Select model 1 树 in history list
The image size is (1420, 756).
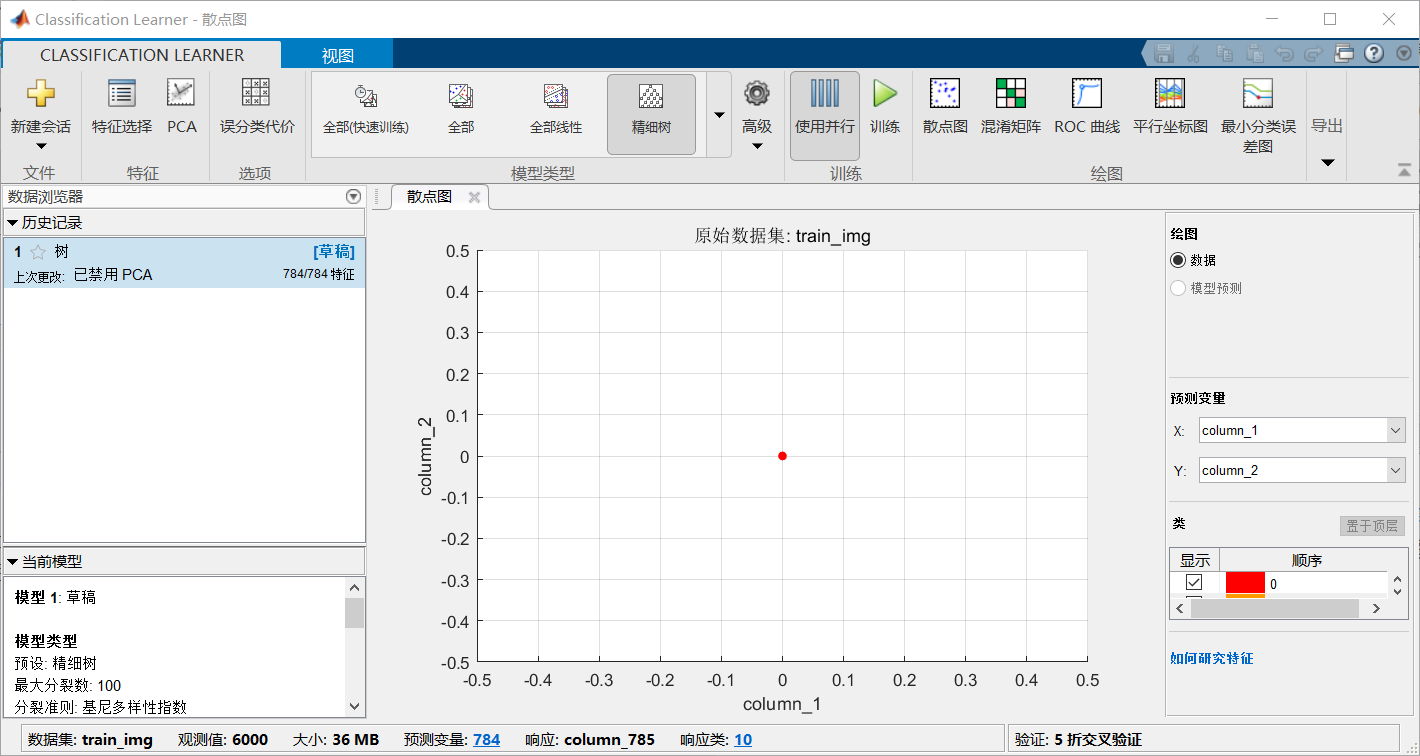(184, 263)
